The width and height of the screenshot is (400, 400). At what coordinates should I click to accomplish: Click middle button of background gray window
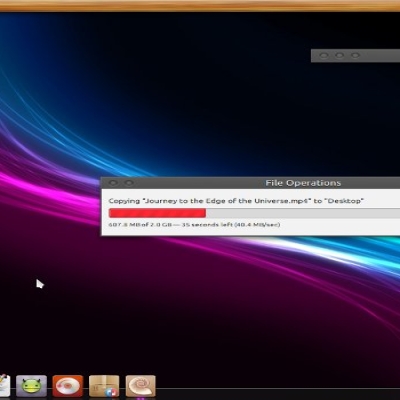click(339, 55)
